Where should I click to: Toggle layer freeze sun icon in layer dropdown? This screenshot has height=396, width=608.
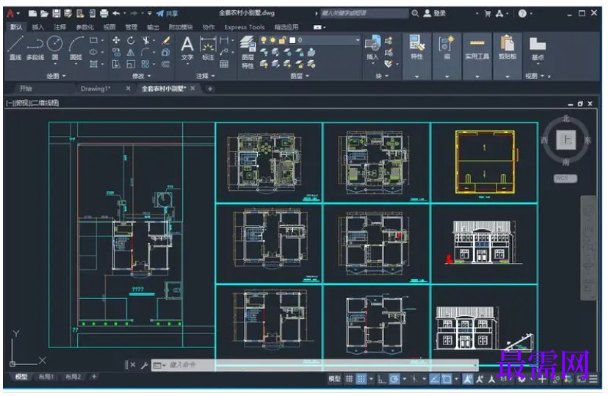pyautogui.click(x=273, y=40)
